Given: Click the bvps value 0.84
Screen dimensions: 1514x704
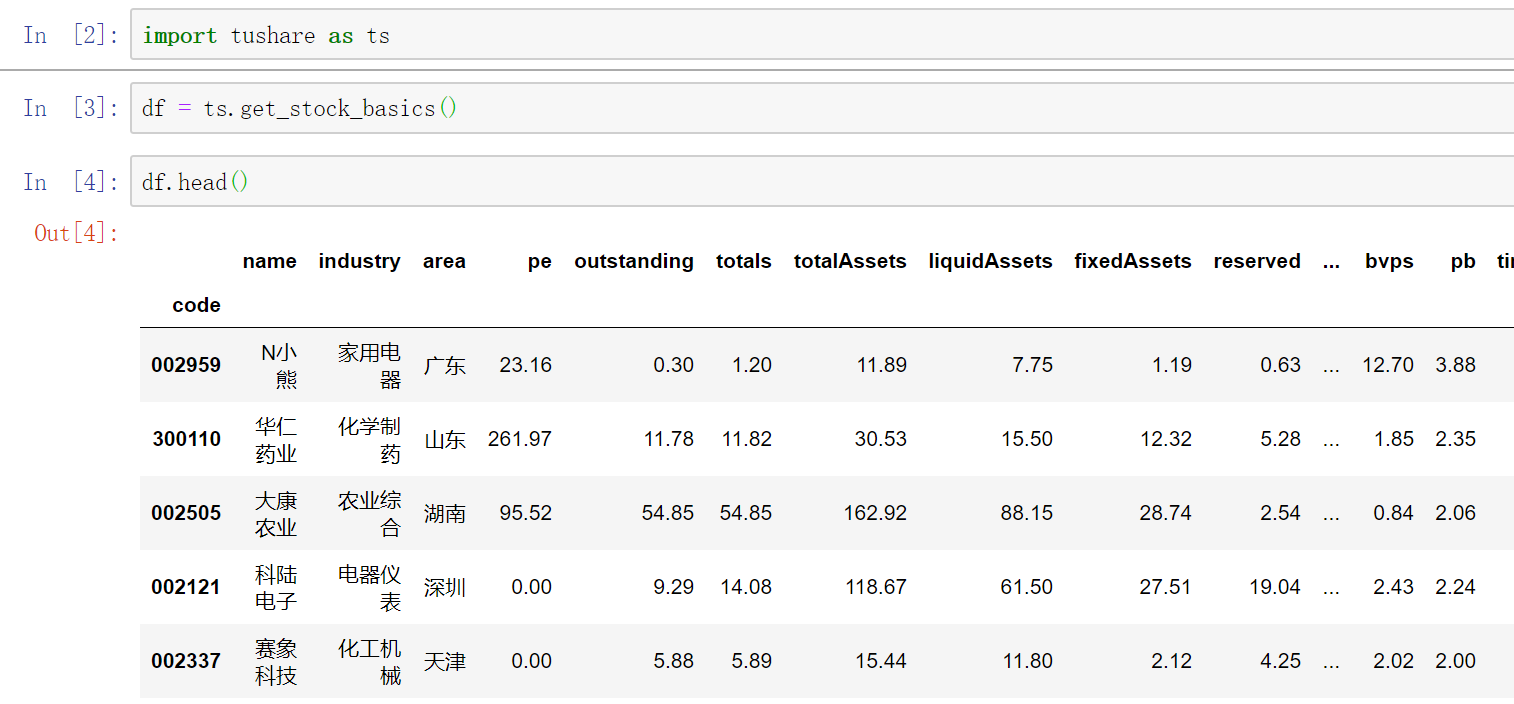Looking at the screenshot, I should click(x=1394, y=513).
